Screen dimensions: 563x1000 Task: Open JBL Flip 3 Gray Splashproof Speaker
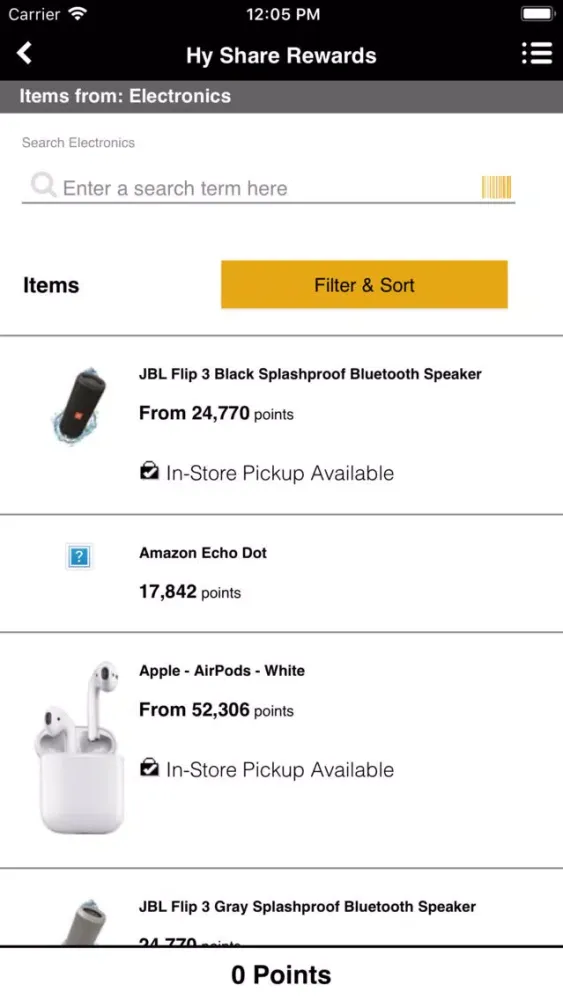click(281, 907)
